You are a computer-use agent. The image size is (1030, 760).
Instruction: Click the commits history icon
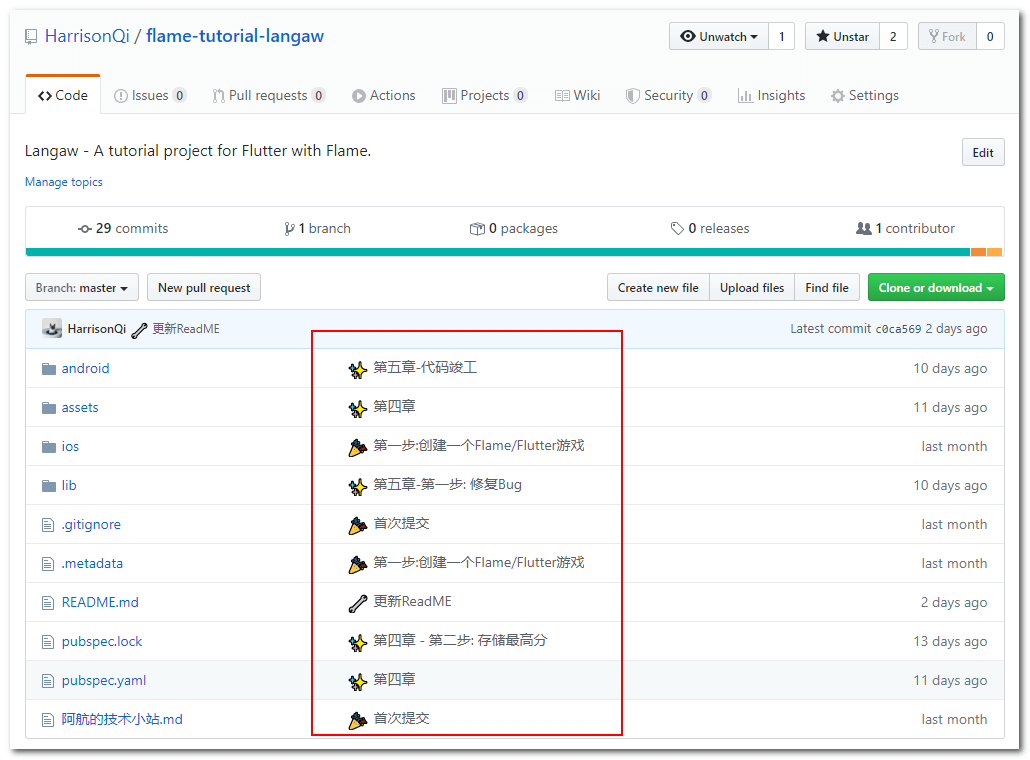[85, 228]
